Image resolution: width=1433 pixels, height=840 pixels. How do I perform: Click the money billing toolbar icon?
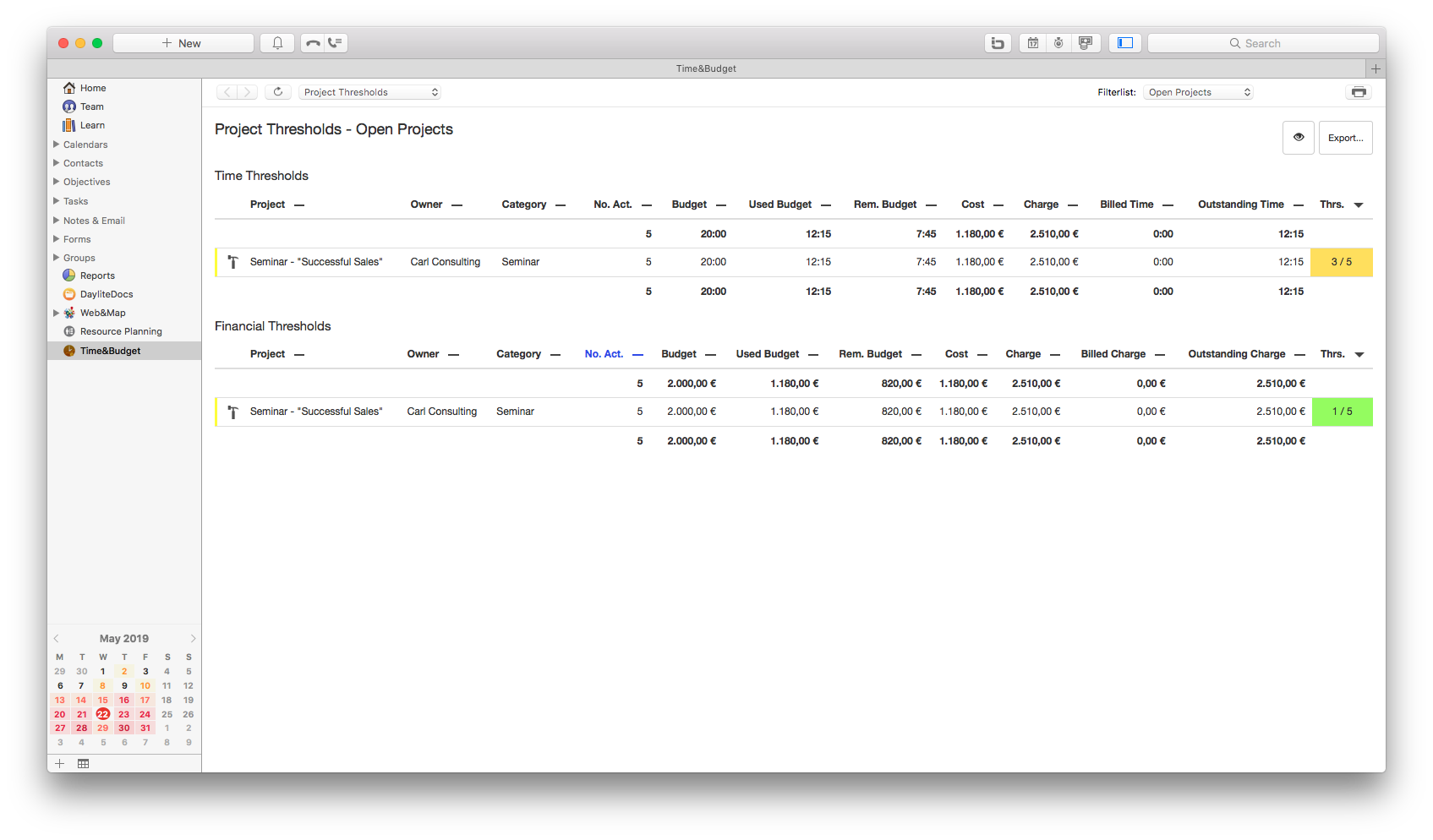coord(1086,43)
